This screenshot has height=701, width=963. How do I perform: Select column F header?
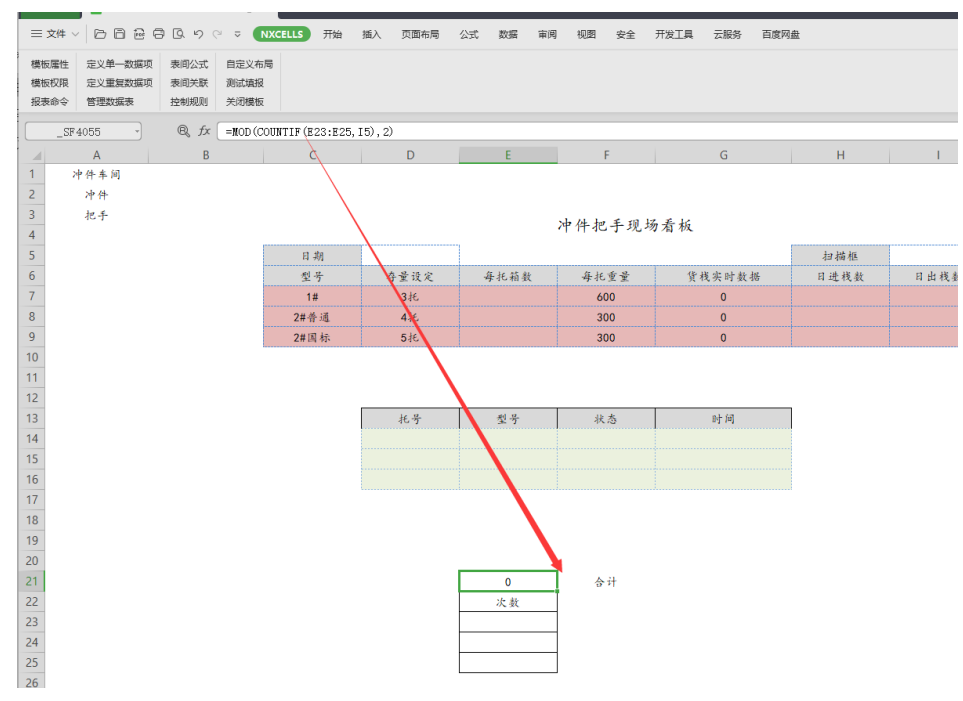[606, 155]
